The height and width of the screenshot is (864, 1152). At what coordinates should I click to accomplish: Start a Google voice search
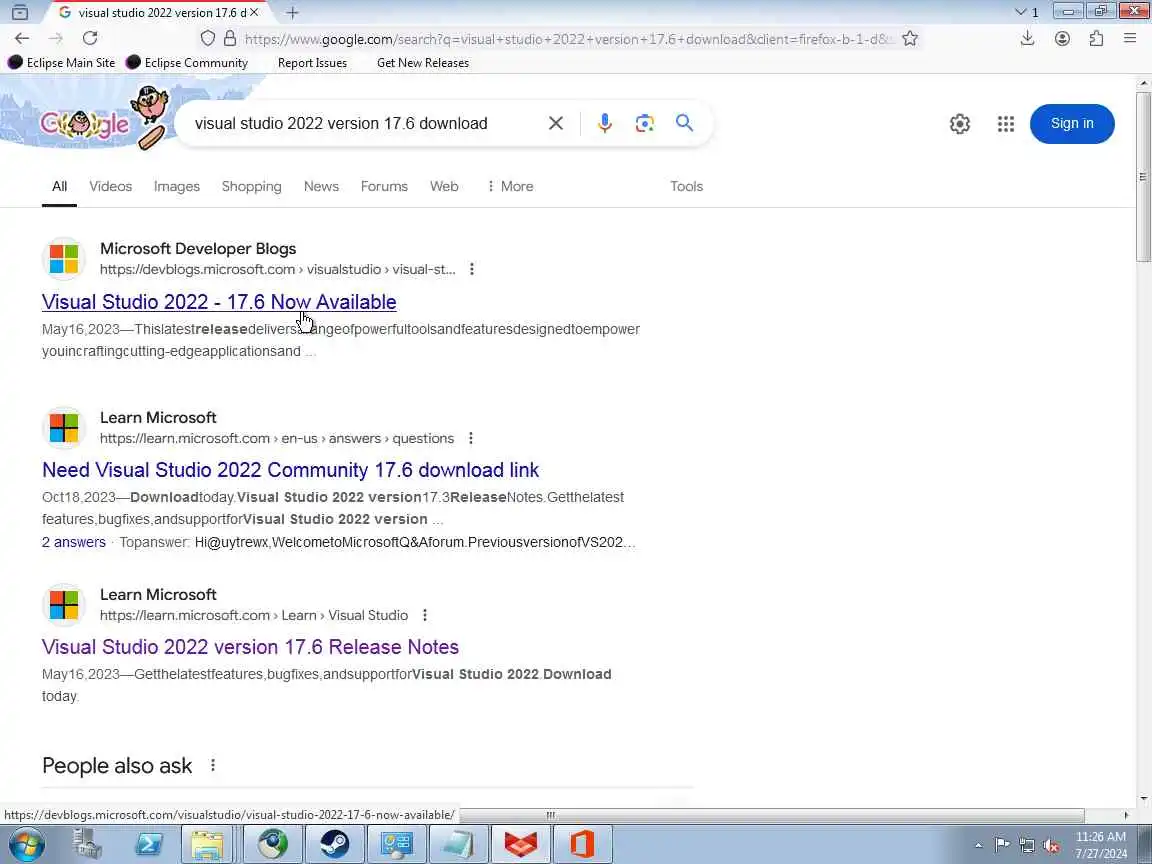coord(605,123)
